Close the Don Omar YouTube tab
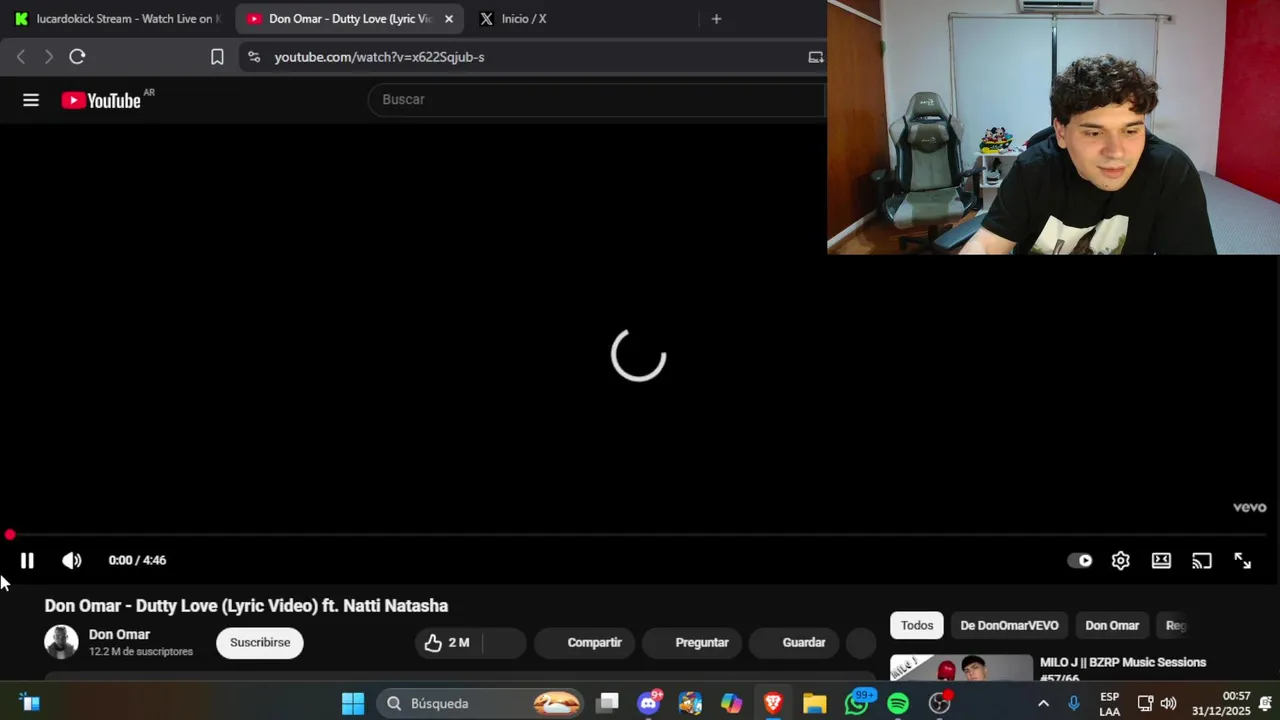The width and height of the screenshot is (1280, 720). 449,19
